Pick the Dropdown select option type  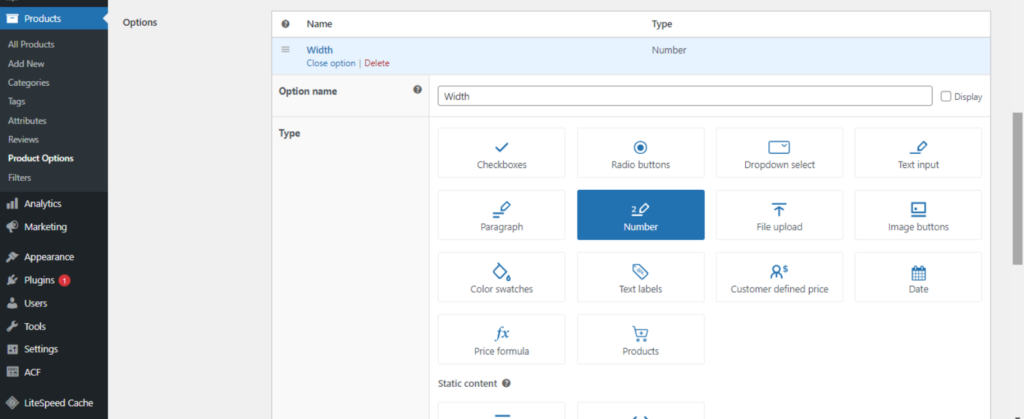[x=779, y=153]
